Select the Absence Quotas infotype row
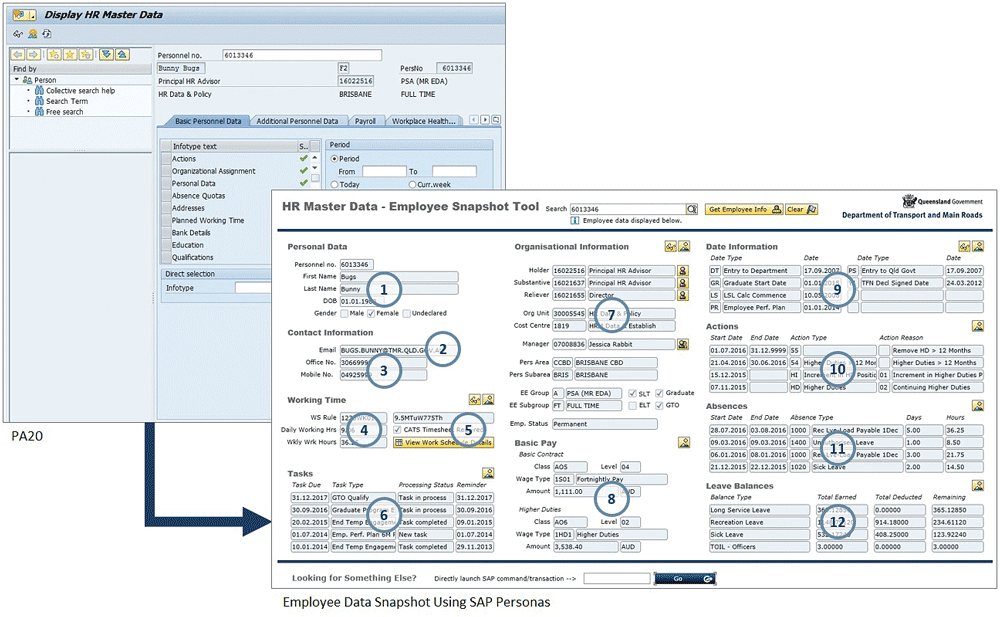1000x617 pixels. [235, 196]
